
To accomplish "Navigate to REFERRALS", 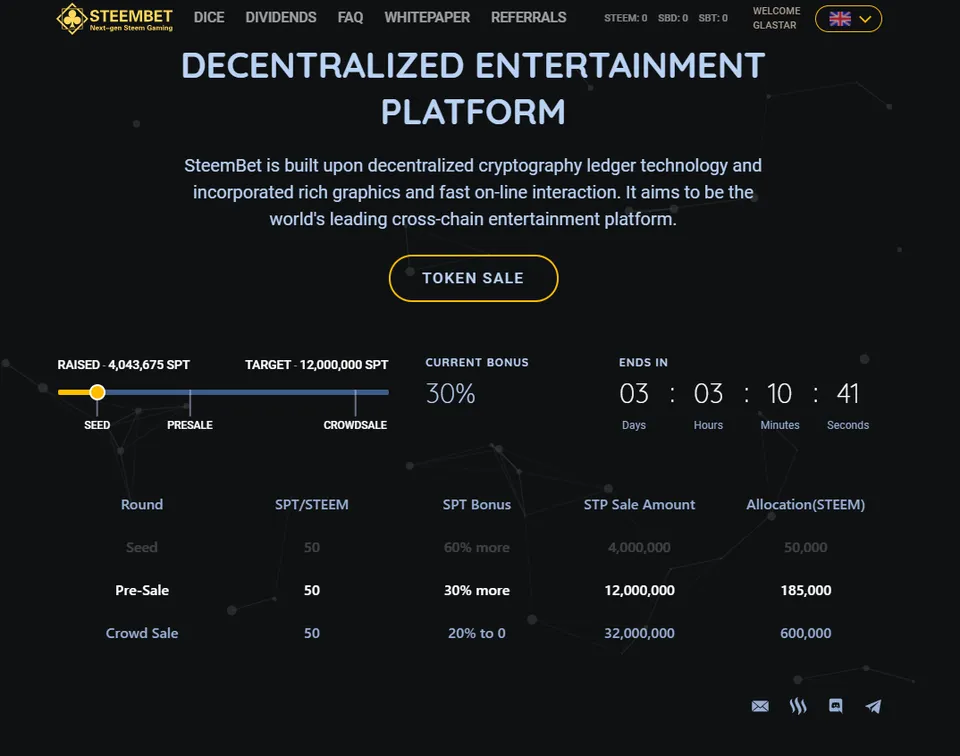I will click(x=528, y=17).
